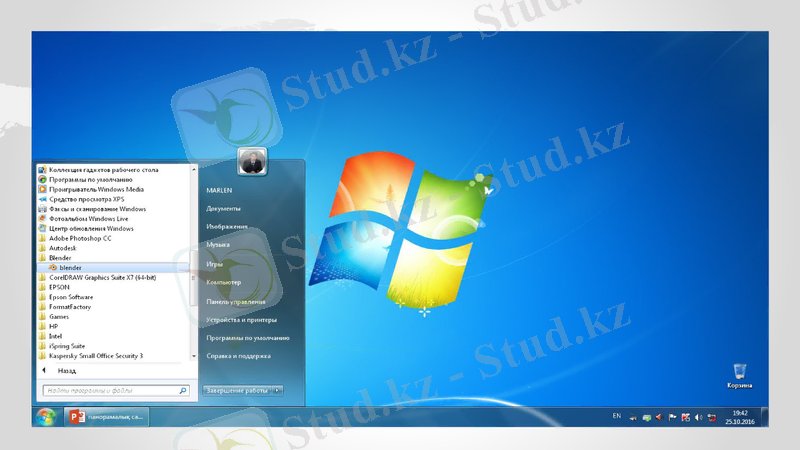This screenshot has height=450, width=800.
Task: Switch to the PowerPoint taskbar window
Action: (x=107, y=417)
